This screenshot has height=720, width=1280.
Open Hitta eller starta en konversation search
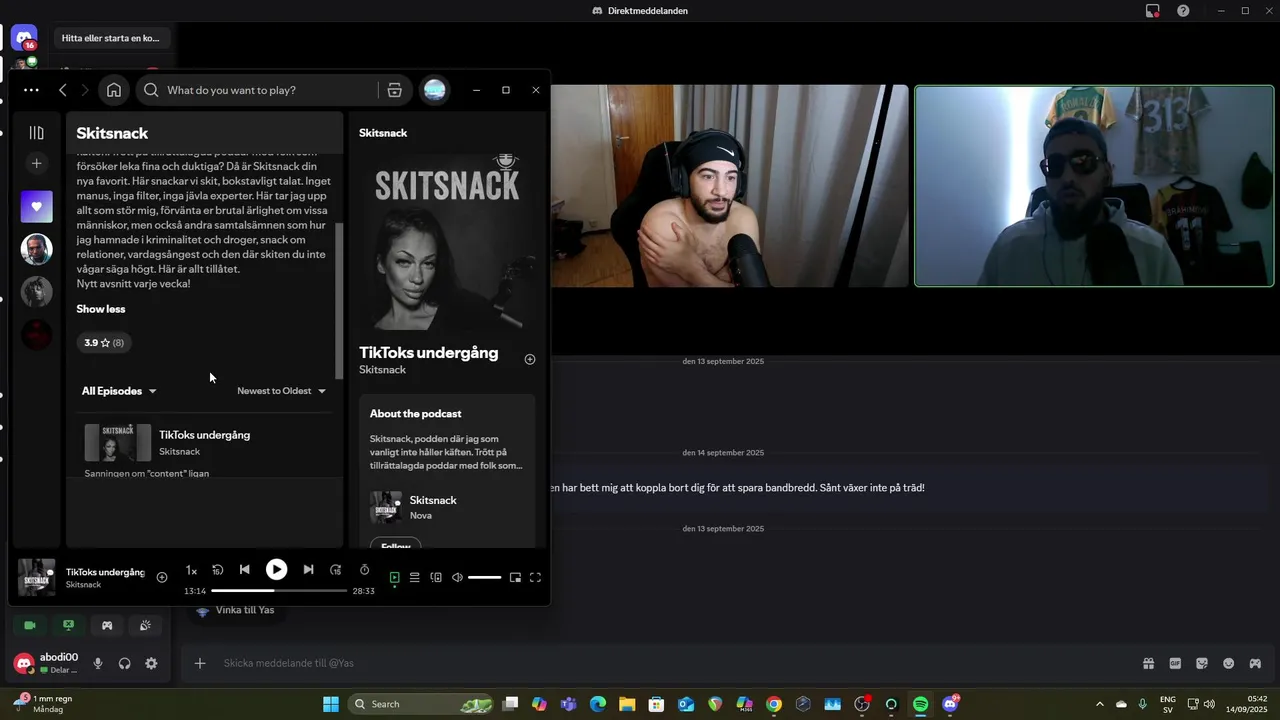point(110,38)
